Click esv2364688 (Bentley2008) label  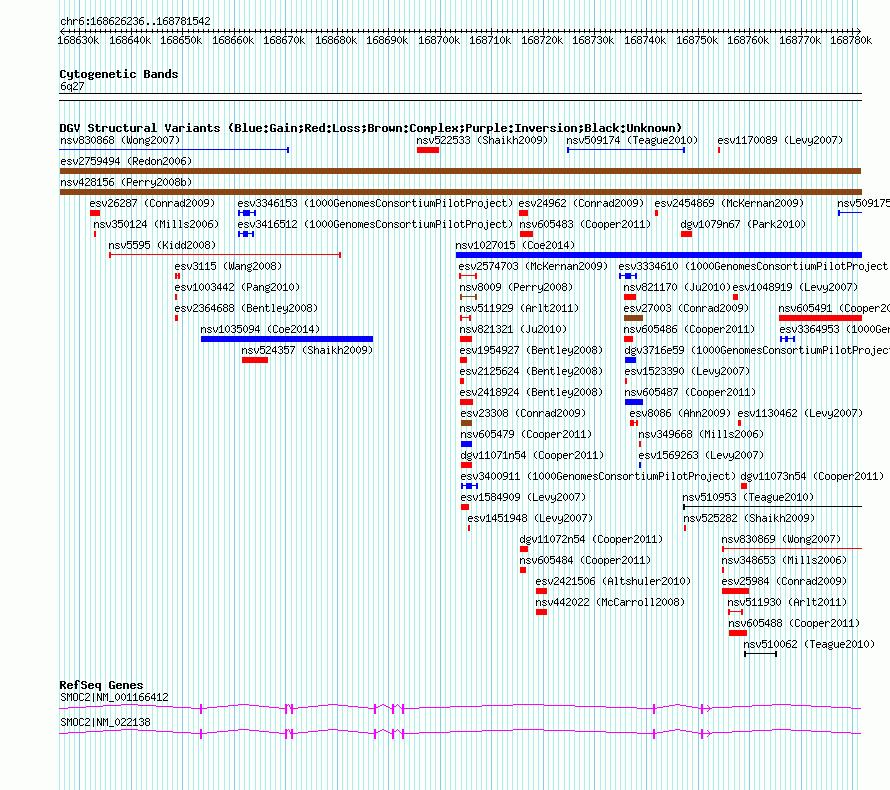click(x=246, y=308)
